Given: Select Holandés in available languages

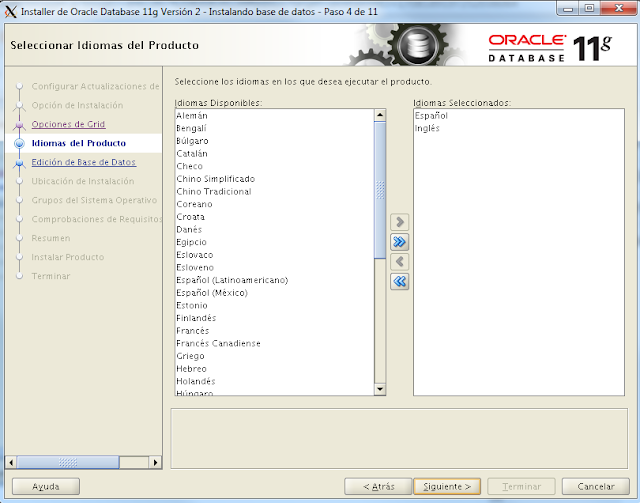Looking at the screenshot, I should pyautogui.click(x=274, y=381).
